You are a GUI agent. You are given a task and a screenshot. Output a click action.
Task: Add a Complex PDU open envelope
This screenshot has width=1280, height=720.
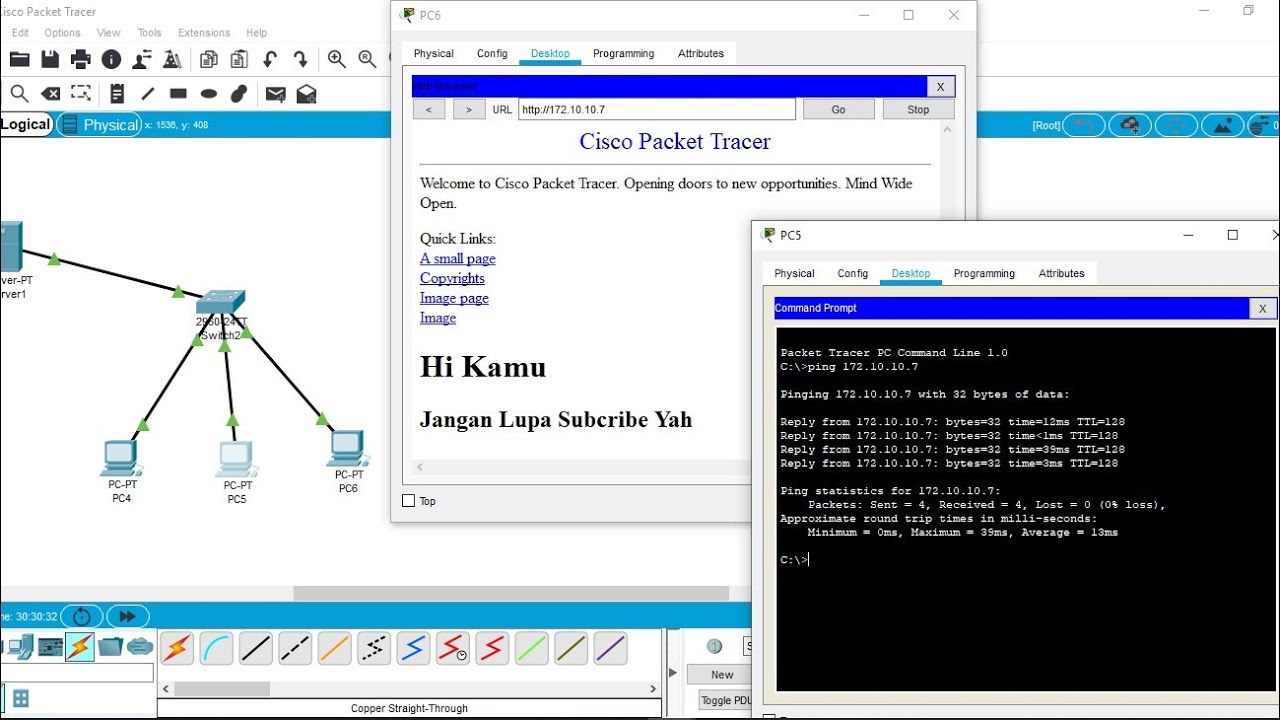(x=307, y=94)
